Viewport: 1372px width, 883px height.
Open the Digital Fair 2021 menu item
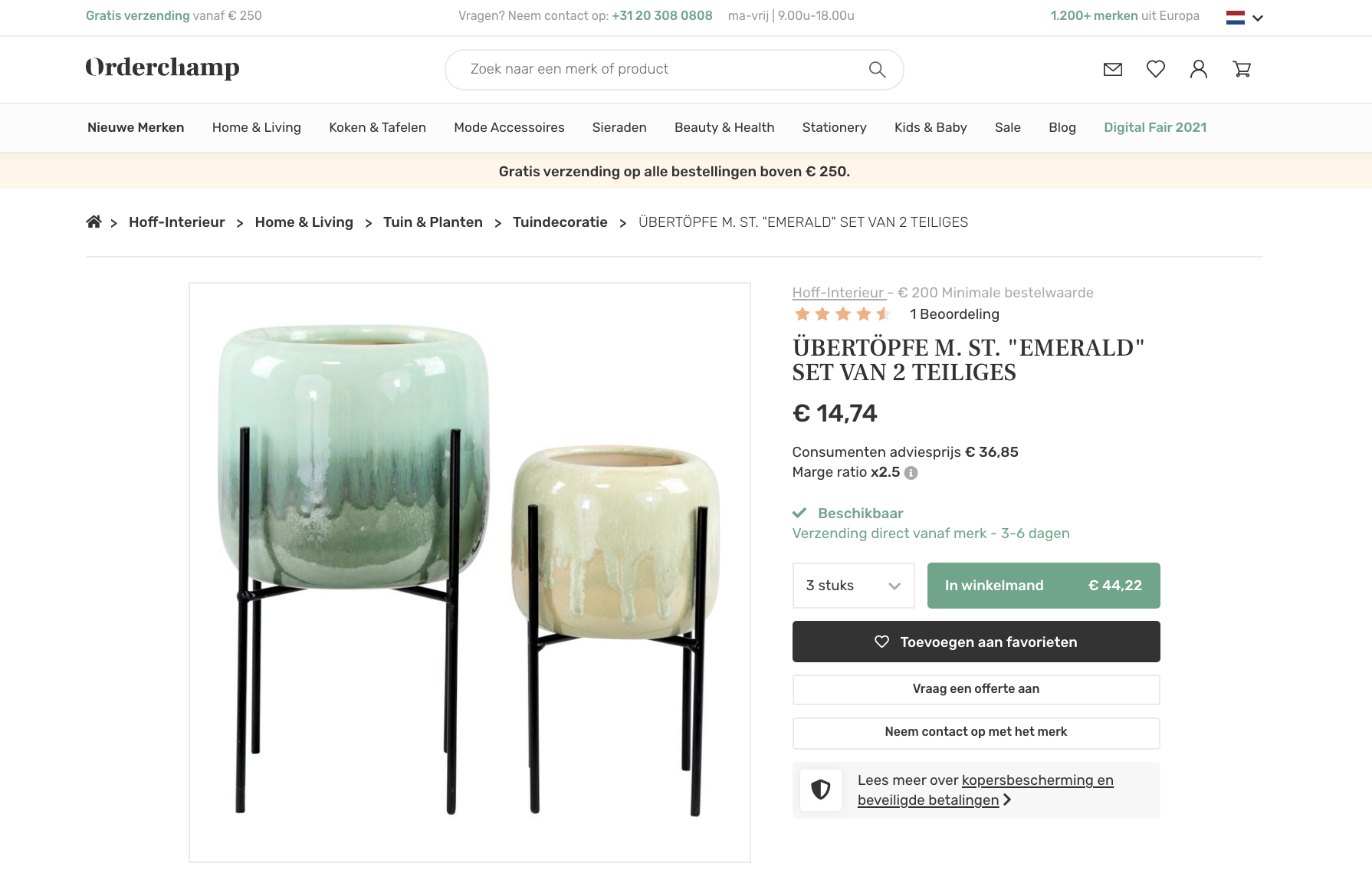click(1154, 128)
